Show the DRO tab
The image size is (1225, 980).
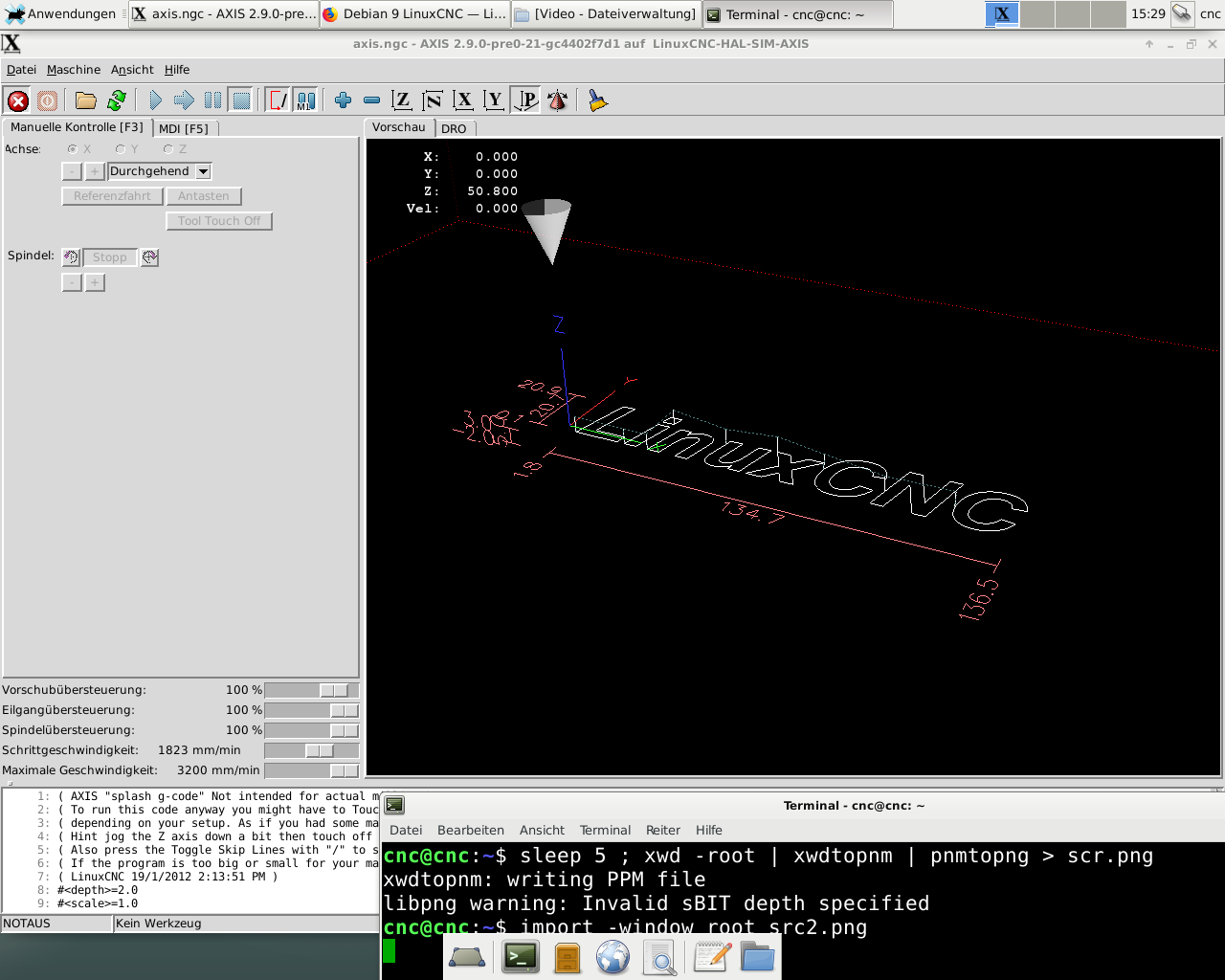[454, 128]
